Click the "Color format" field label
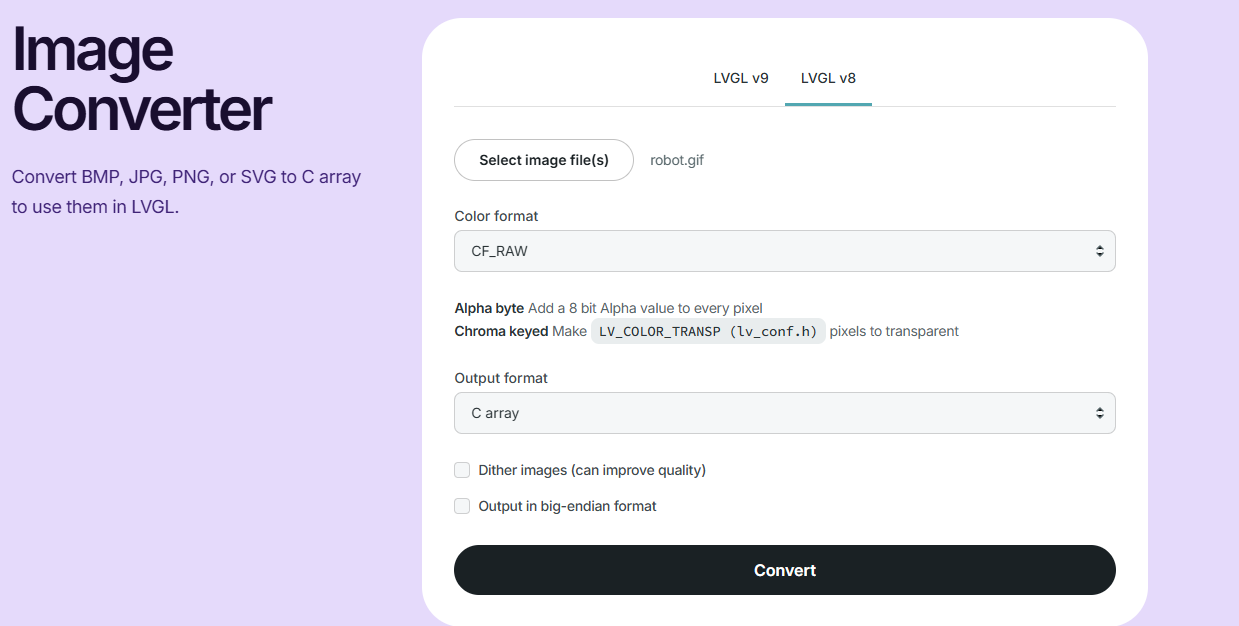 [496, 216]
